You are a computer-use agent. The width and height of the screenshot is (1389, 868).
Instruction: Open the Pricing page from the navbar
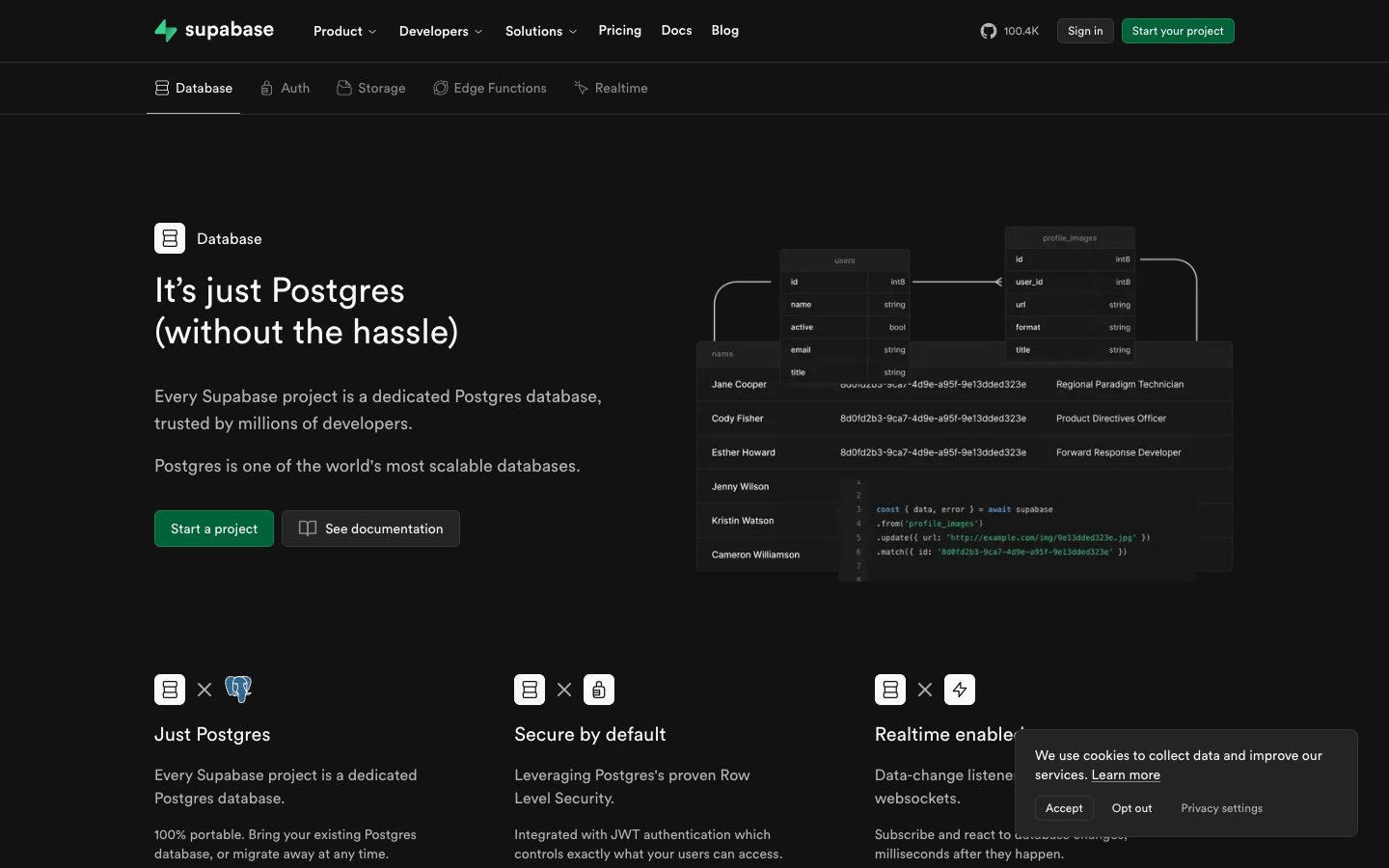619,31
